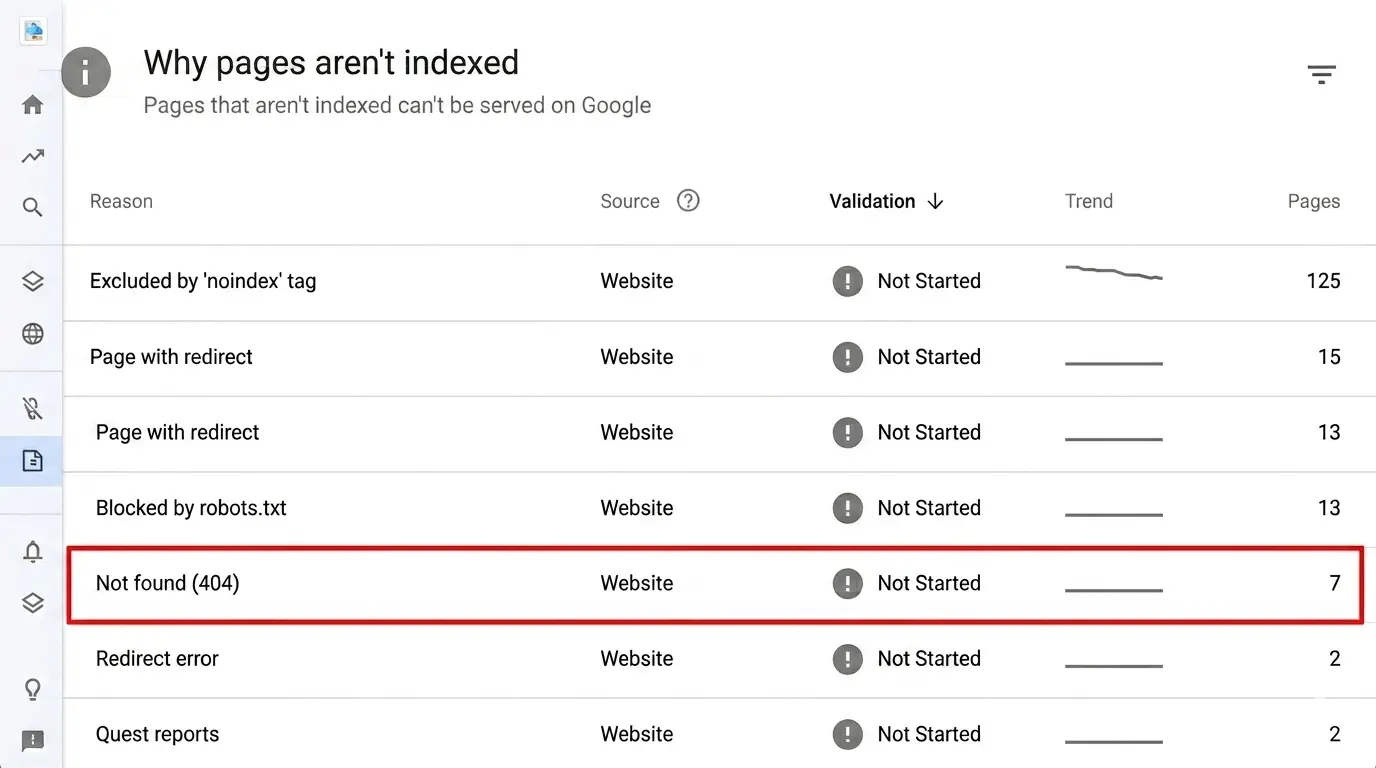Open insights via the lightbulb icon
Viewport: 1376px width, 768px height.
[x=33, y=689]
